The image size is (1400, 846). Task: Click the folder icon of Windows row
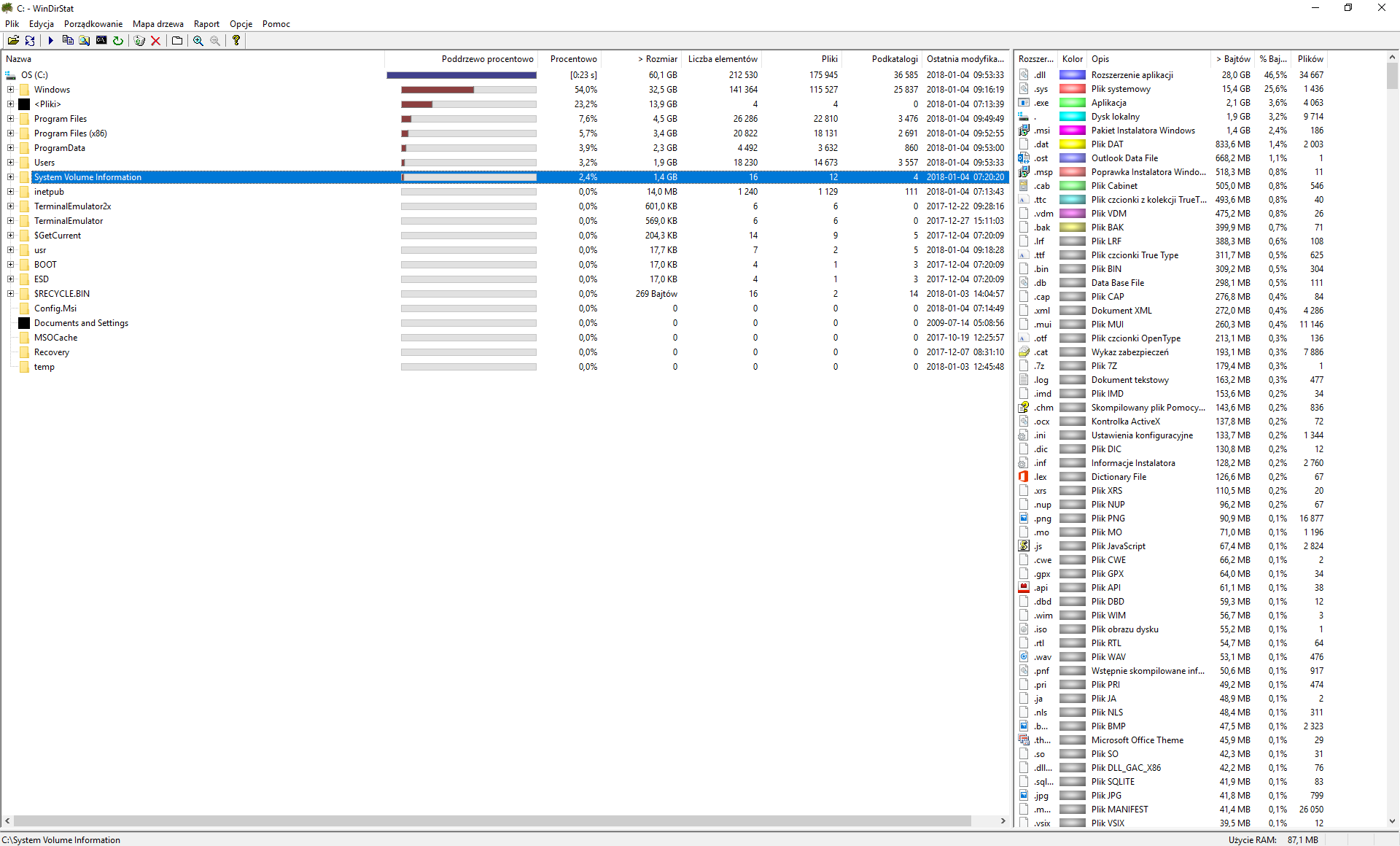[24, 90]
